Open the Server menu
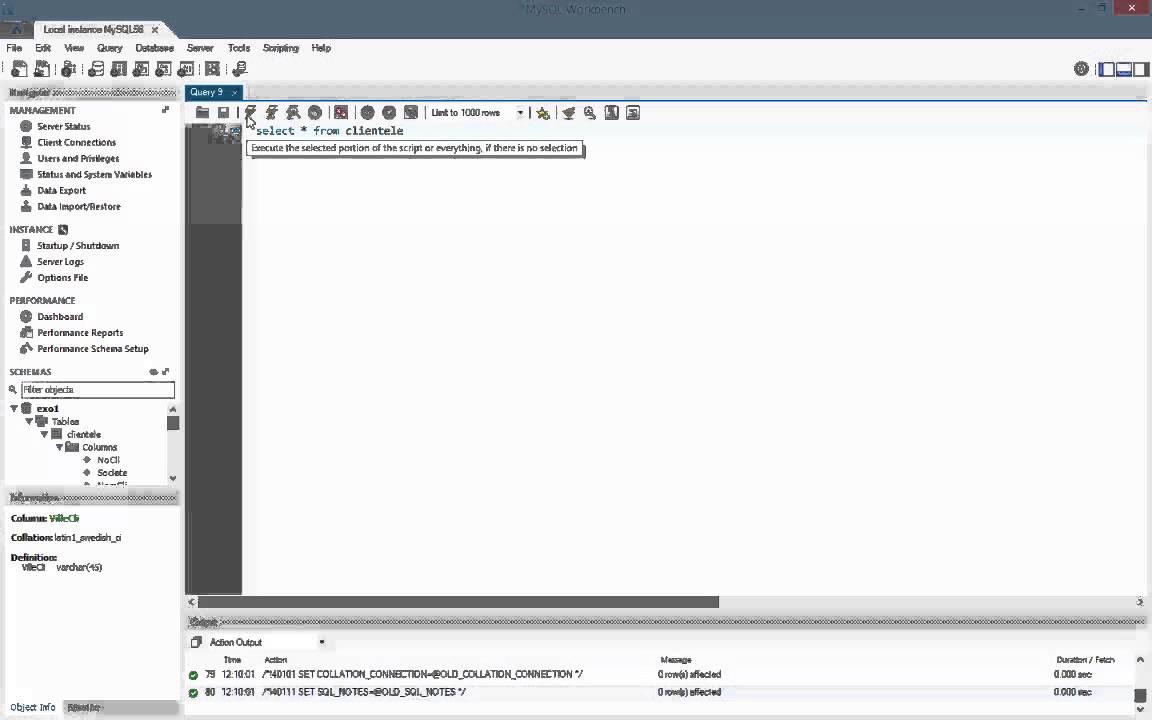The height and width of the screenshot is (720, 1152). (200, 48)
